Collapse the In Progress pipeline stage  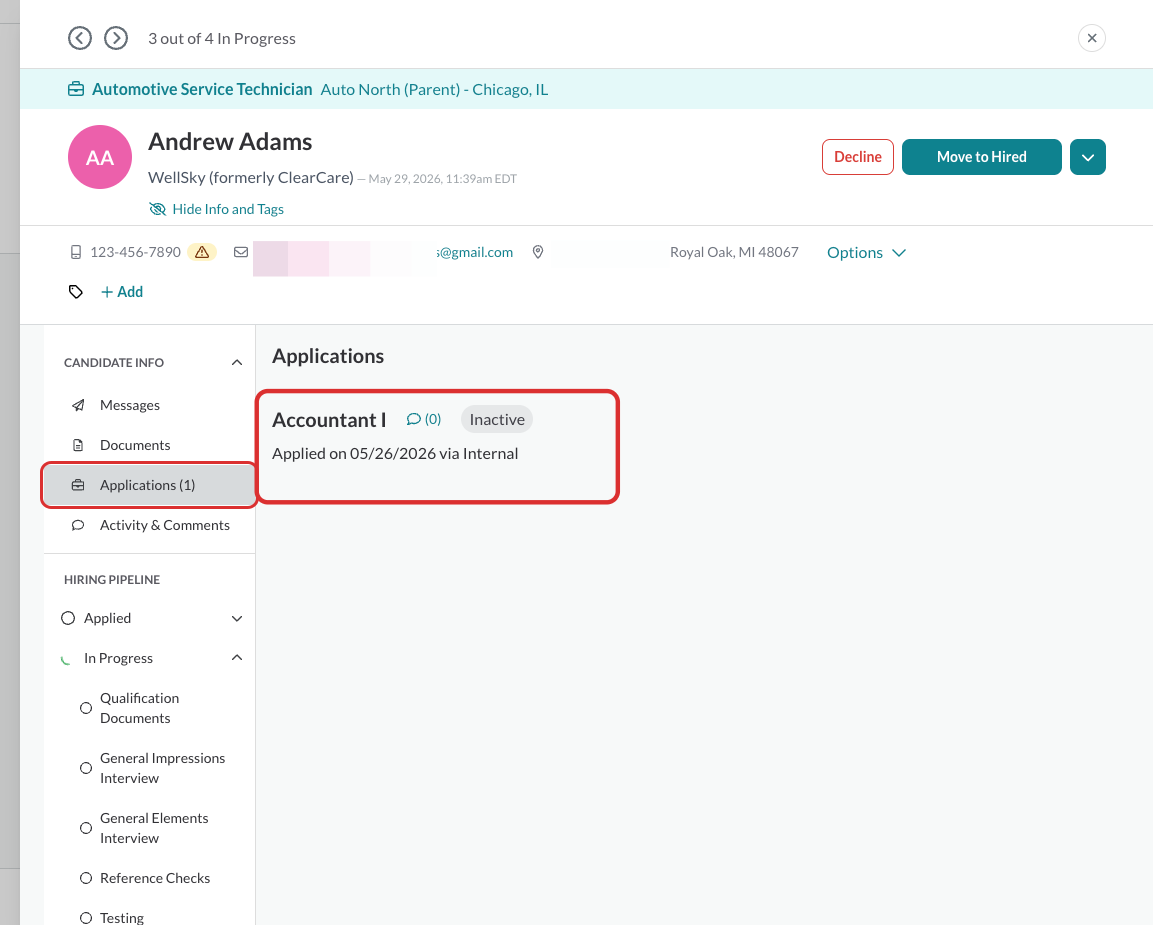click(237, 658)
